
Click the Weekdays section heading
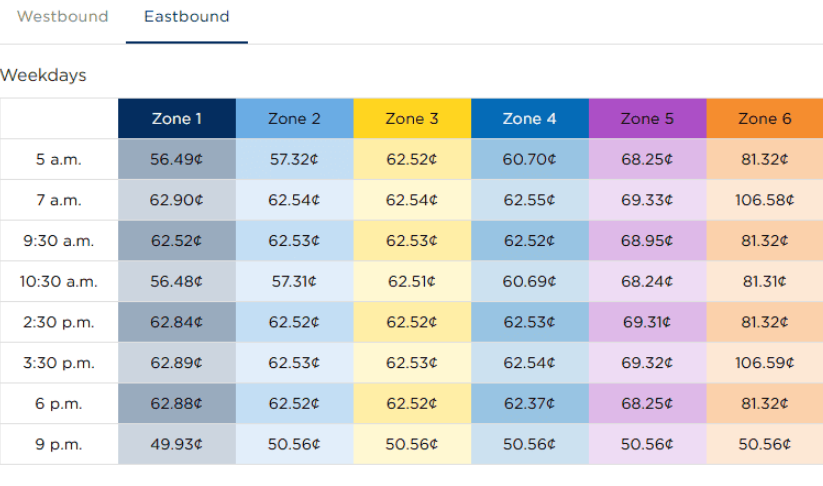(44, 76)
